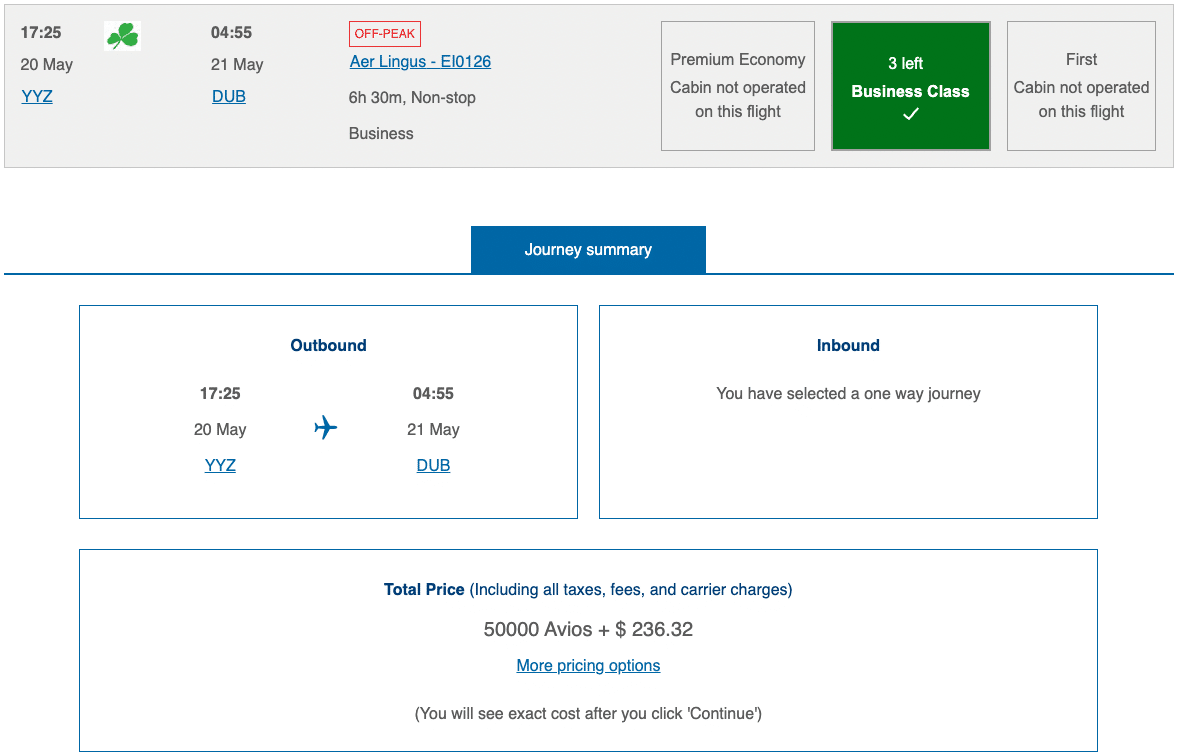
Task: Click the one way journey message
Action: coord(848,394)
